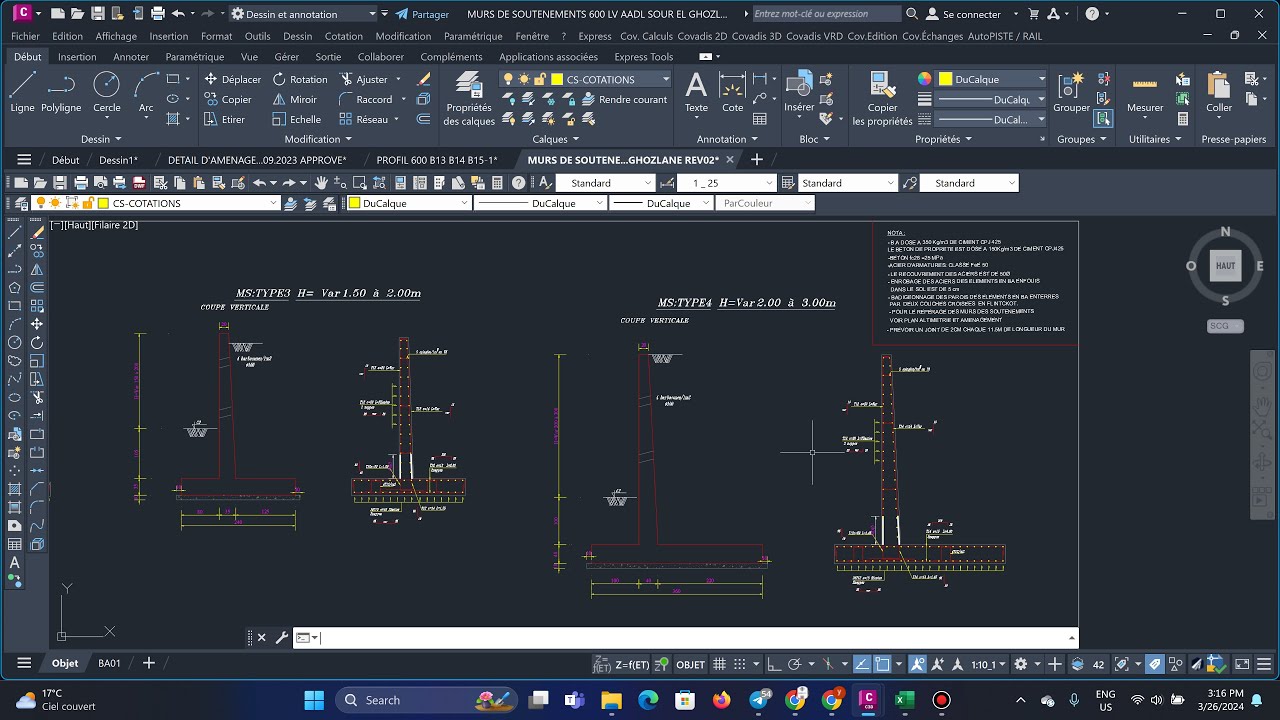Select the Polyligne tool
1280x720 pixels.
(x=61, y=93)
